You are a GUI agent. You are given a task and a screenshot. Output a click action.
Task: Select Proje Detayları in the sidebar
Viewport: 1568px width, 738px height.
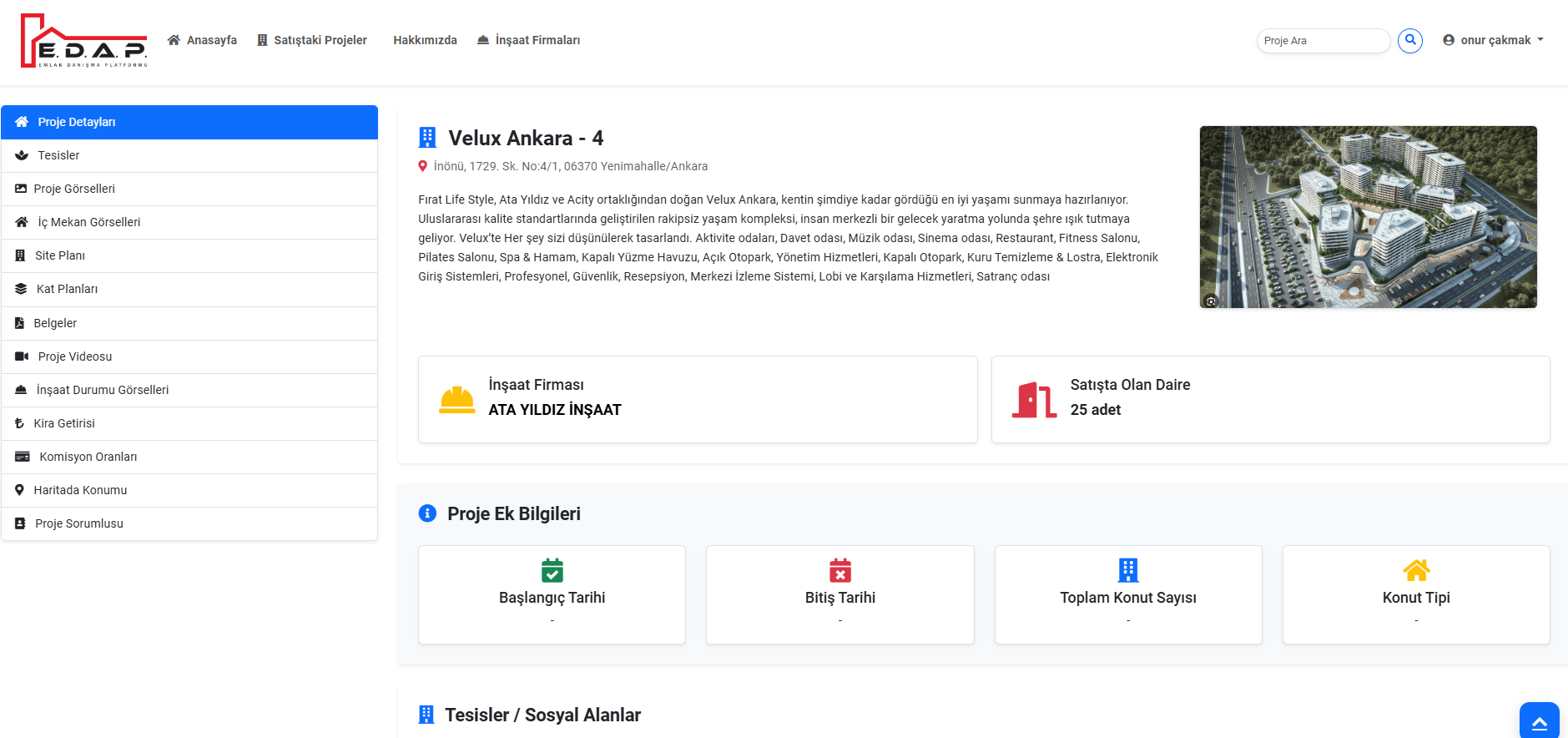pyautogui.click(x=189, y=122)
